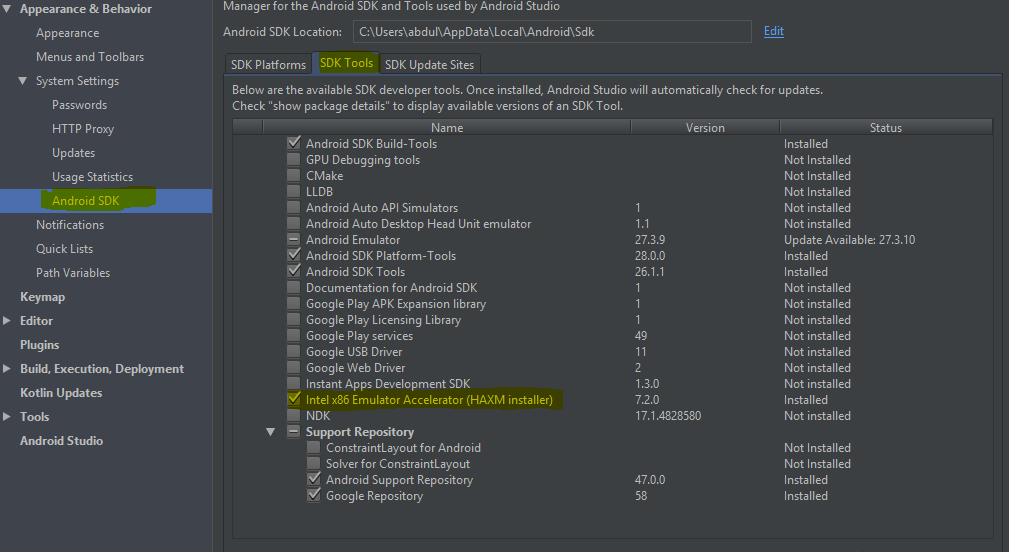The image size is (1009, 552).
Task: Check Instant Apps Development SDK checkbox
Action: point(293,383)
